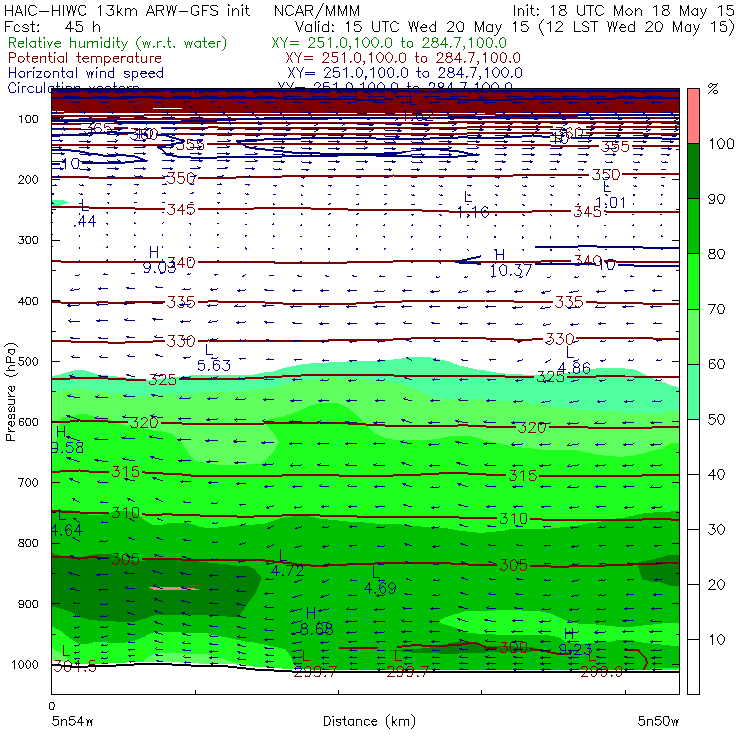The width and height of the screenshot is (740, 740).
Task: Click the 'L .44' wind minimum label
Action: tap(85, 214)
